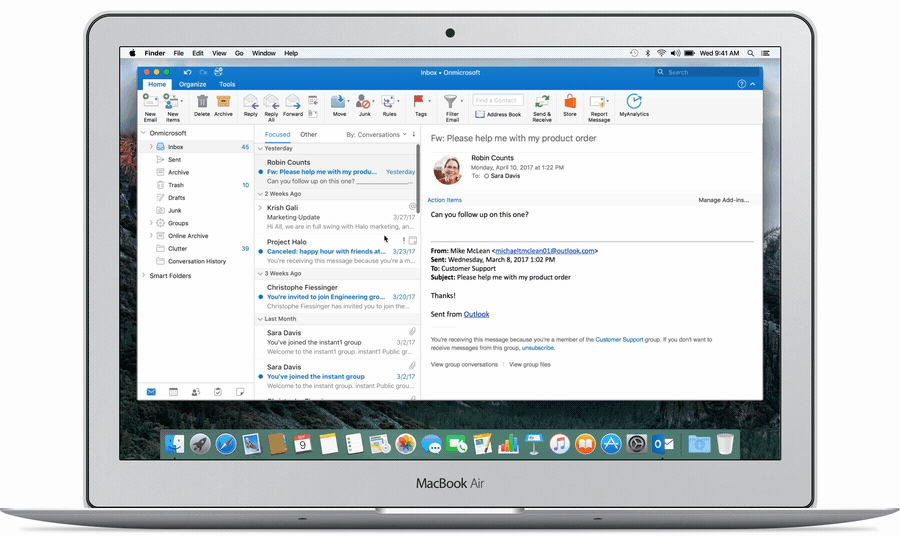Open the By: Conversations sort dropdown

[x=376, y=134]
